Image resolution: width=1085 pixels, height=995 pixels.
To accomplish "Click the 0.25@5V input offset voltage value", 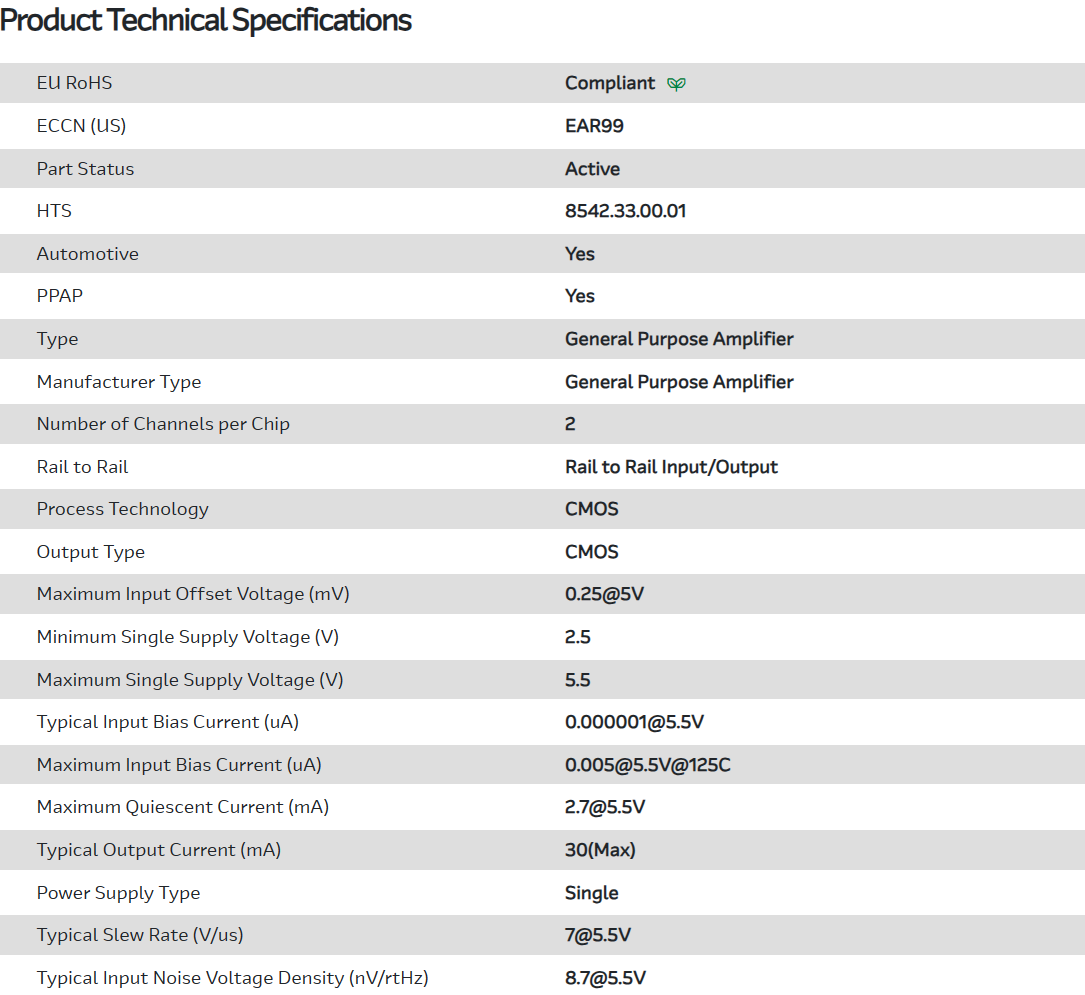I will pos(604,594).
